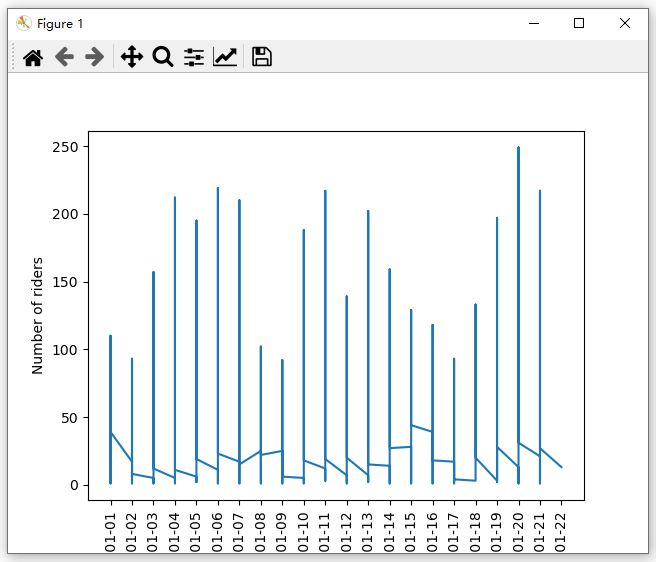The image size is (656, 562).
Task: Click the x-axis date label 01-01
Action: coord(110,532)
